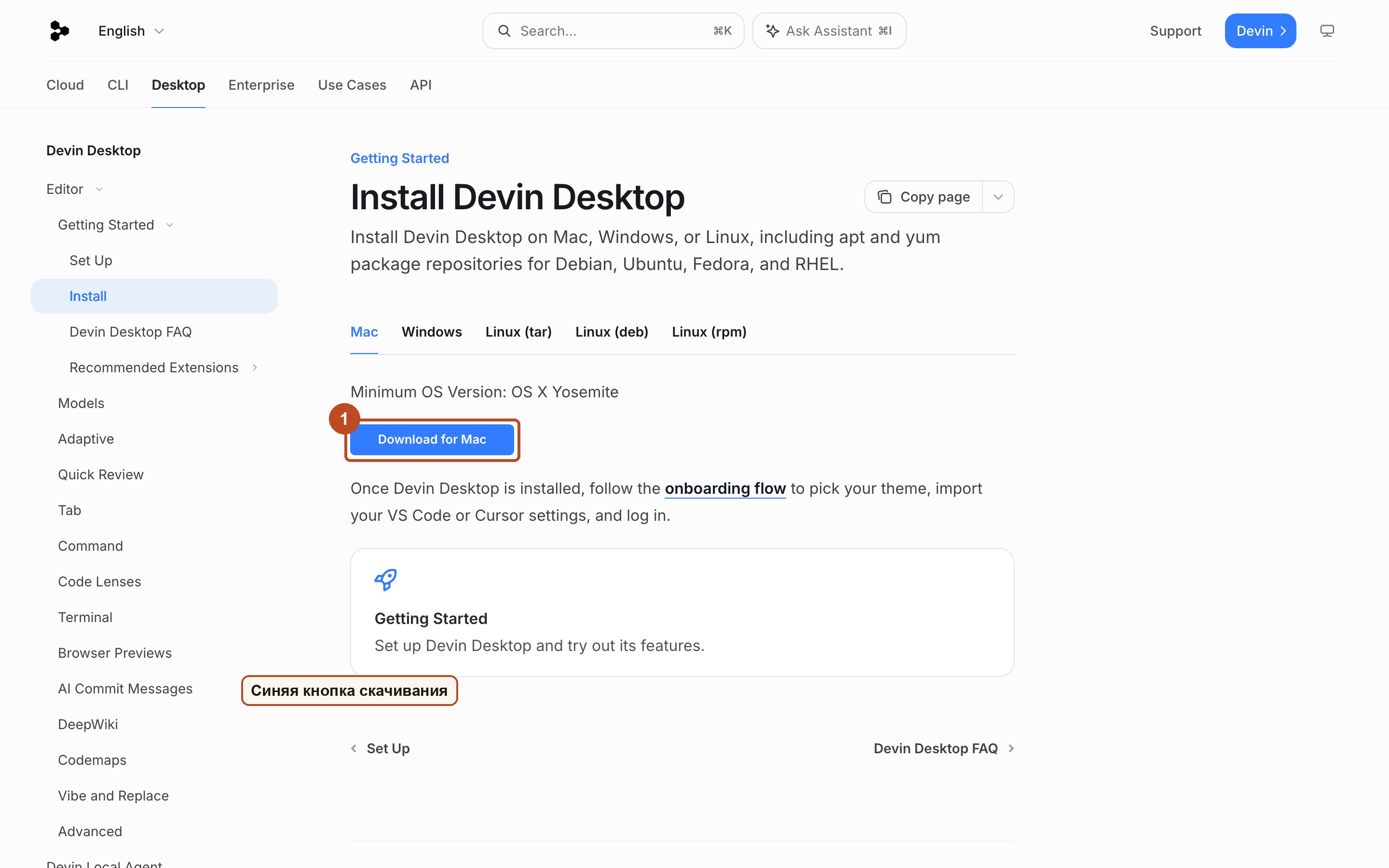
Task: Open the Getting Started card
Action: point(682,612)
